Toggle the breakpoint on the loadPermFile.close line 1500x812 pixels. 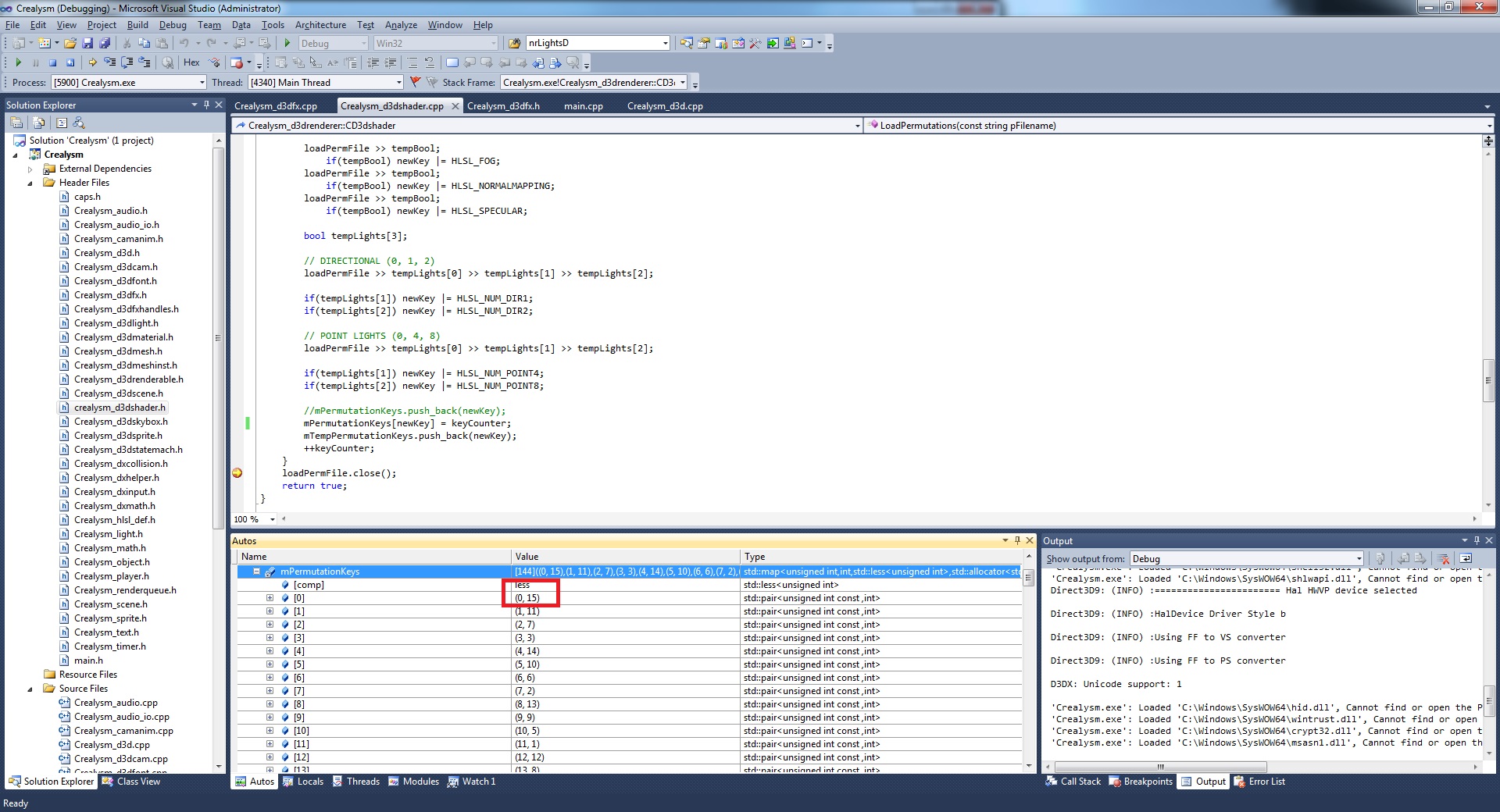pyautogui.click(x=237, y=473)
